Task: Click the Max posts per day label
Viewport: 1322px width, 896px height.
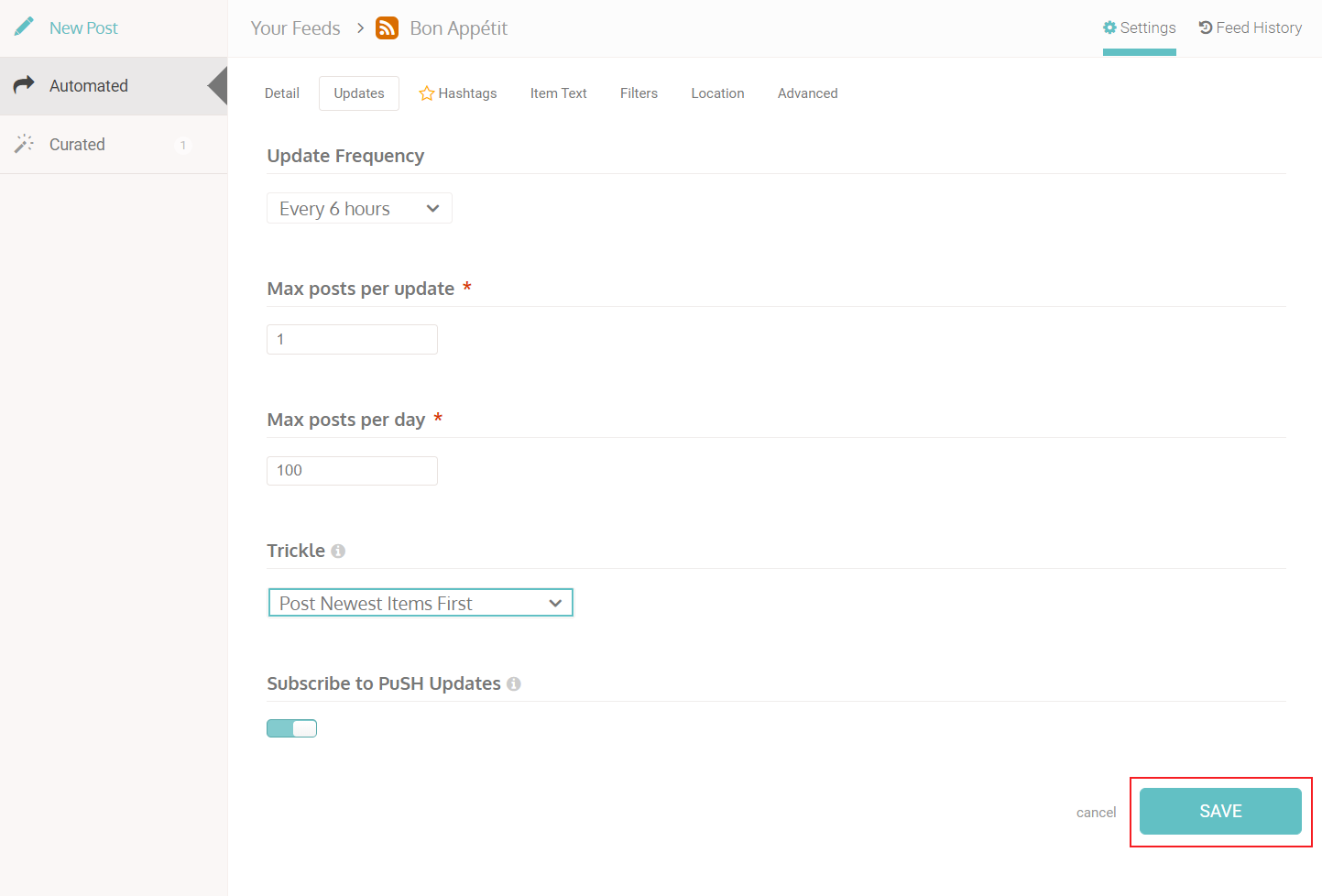Action: tap(346, 420)
